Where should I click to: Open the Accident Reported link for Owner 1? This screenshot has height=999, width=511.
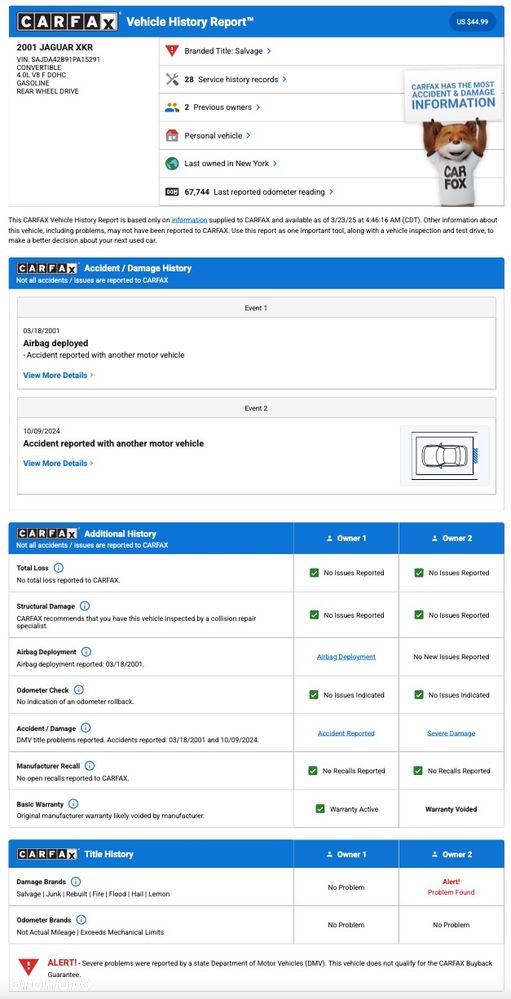pos(346,733)
